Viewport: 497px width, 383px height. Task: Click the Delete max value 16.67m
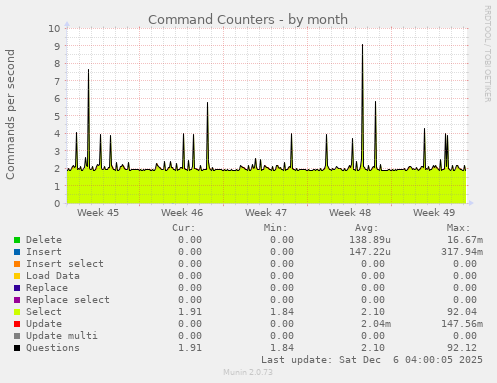click(465, 240)
